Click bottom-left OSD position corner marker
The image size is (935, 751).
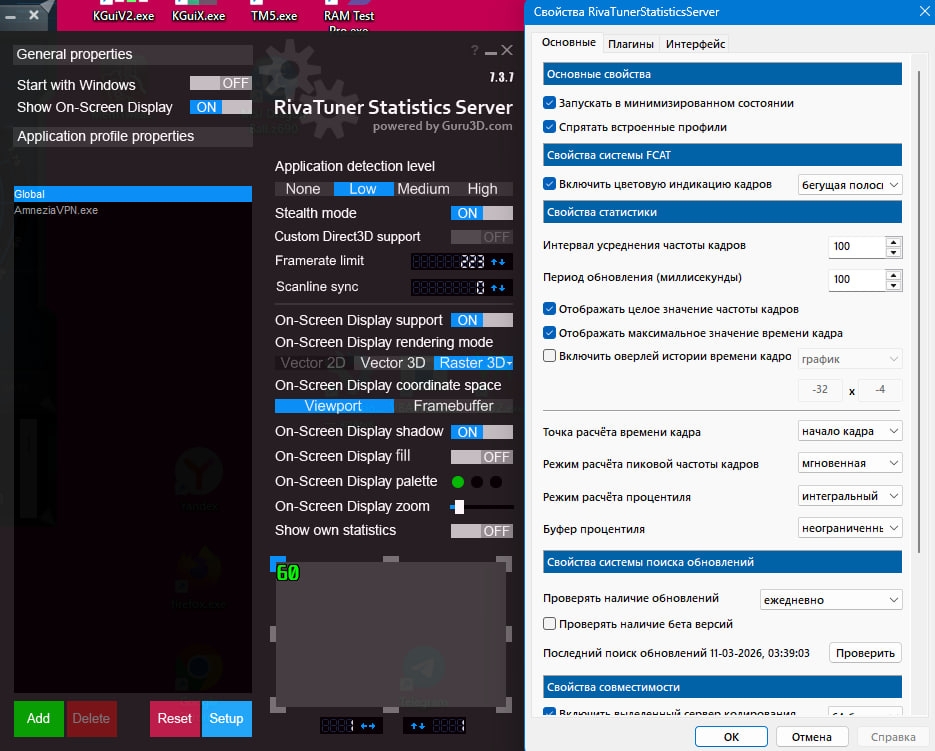point(277,706)
